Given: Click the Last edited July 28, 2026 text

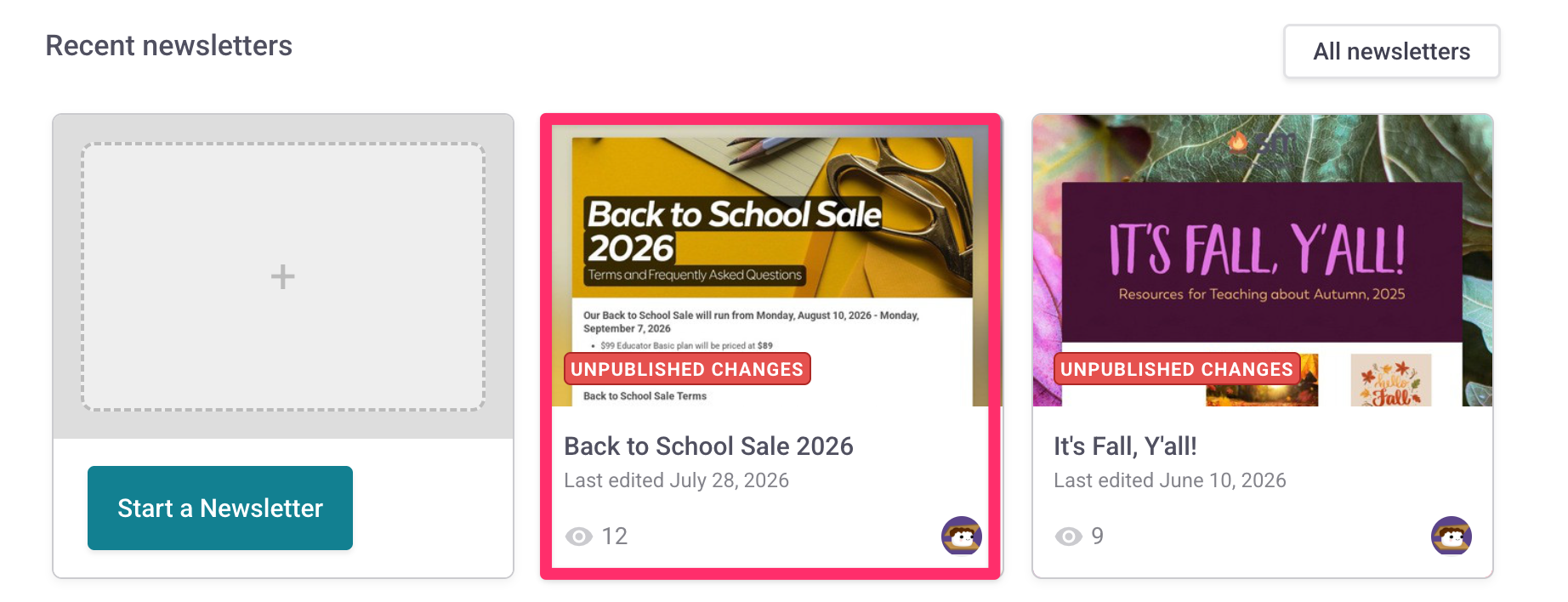Looking at the screenshot, I should click(x=676, y=480).
